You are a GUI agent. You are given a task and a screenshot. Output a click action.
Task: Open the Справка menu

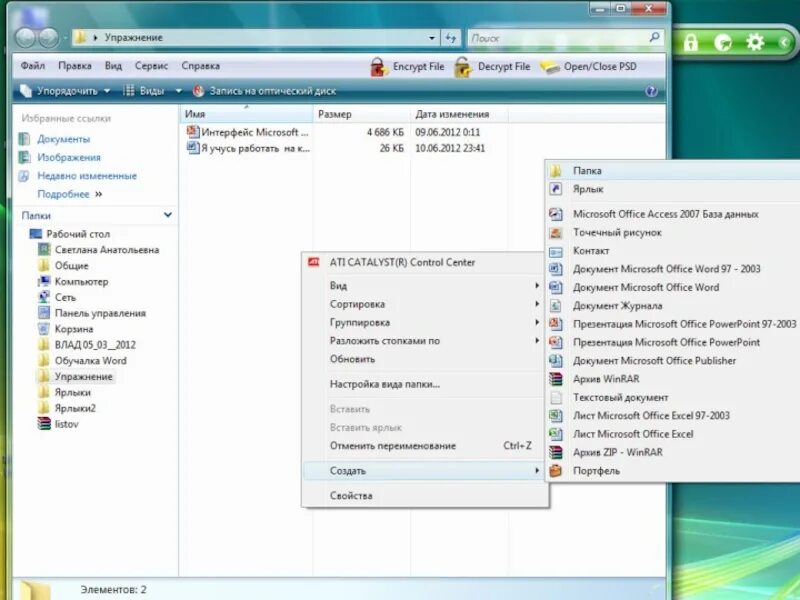[201, 66]
